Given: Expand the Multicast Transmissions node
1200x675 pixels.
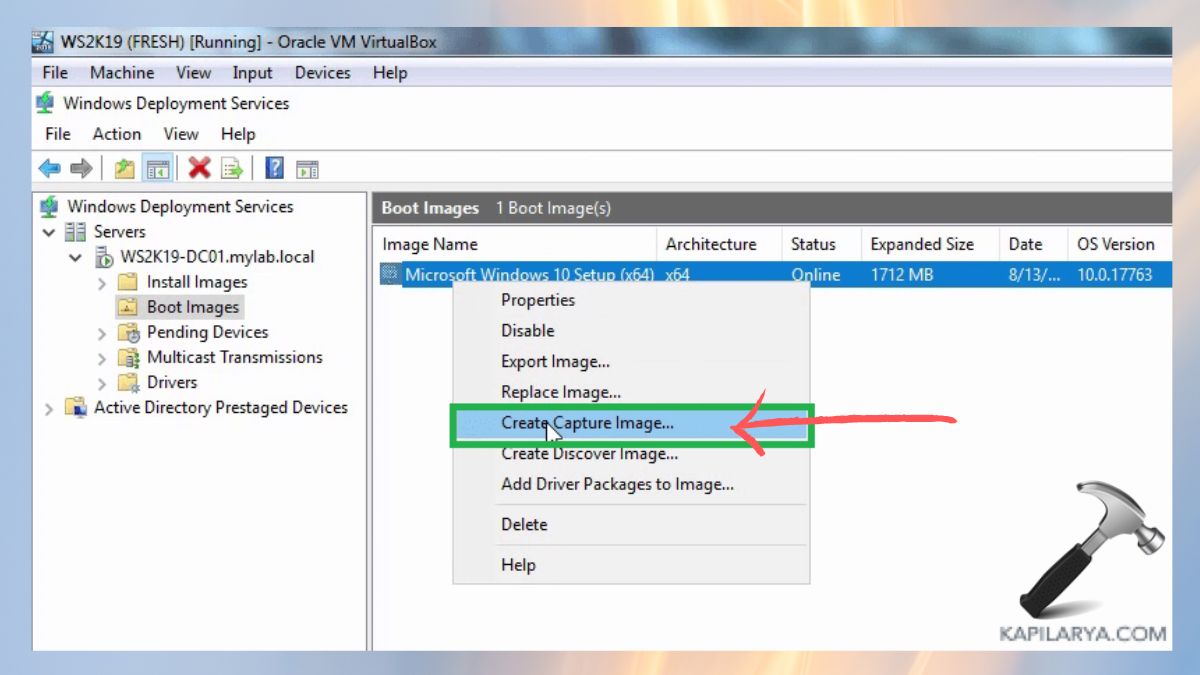Looking at the screenshot, I should tap(102, 358).
